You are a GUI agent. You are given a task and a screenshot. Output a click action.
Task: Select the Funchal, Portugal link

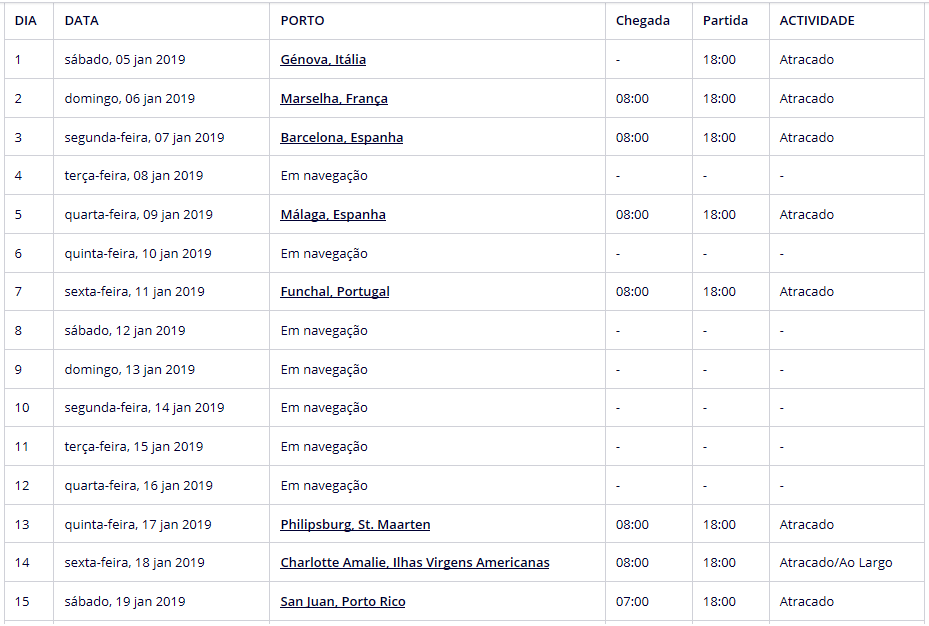coord(335,292)
